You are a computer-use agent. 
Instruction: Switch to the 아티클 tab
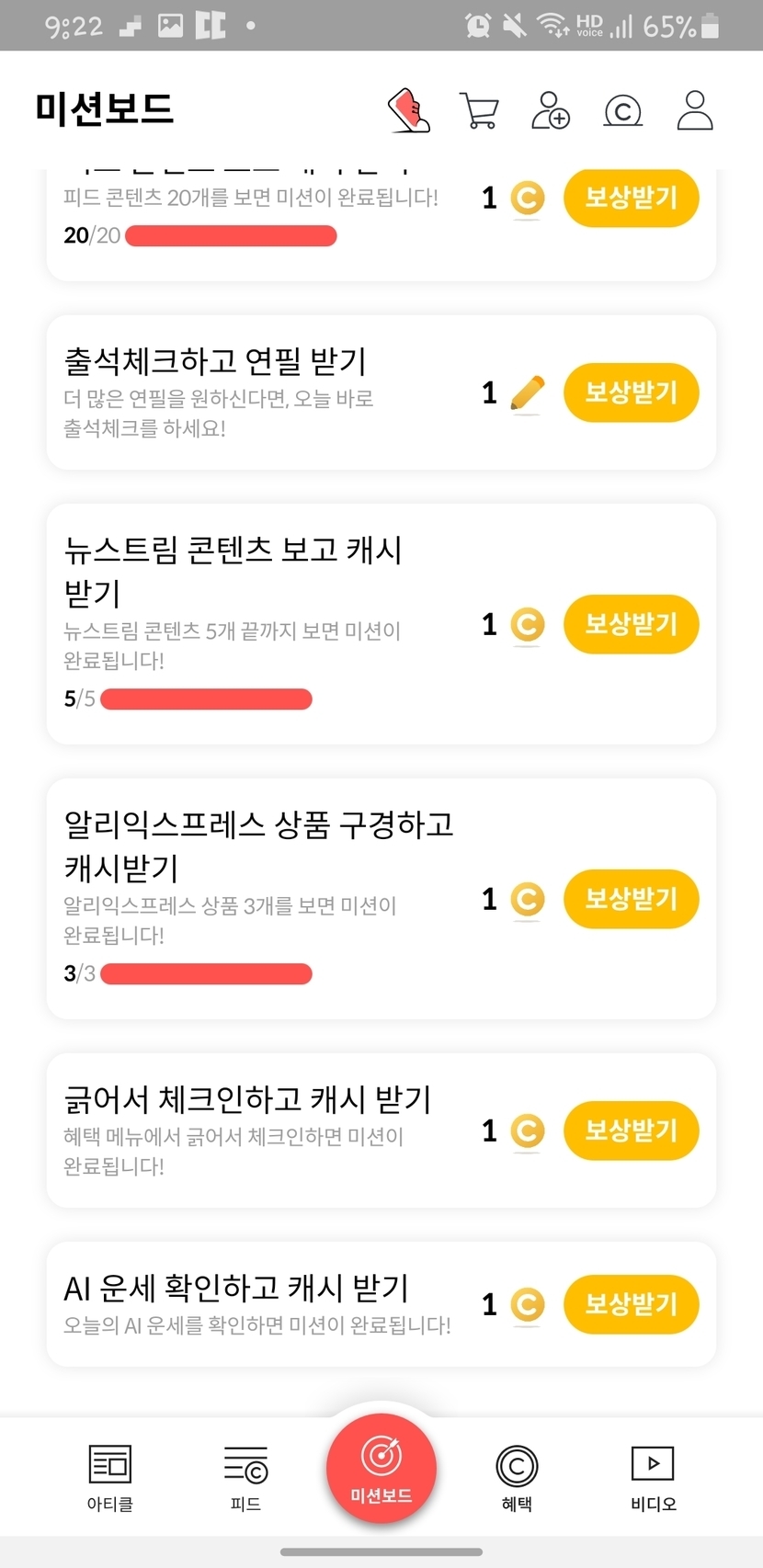pyautogui.click(x=110, y=1477)
